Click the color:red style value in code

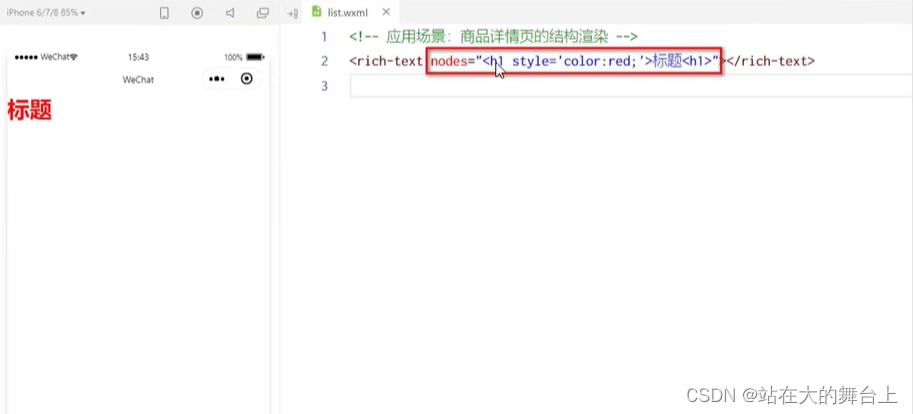[596, 61]
